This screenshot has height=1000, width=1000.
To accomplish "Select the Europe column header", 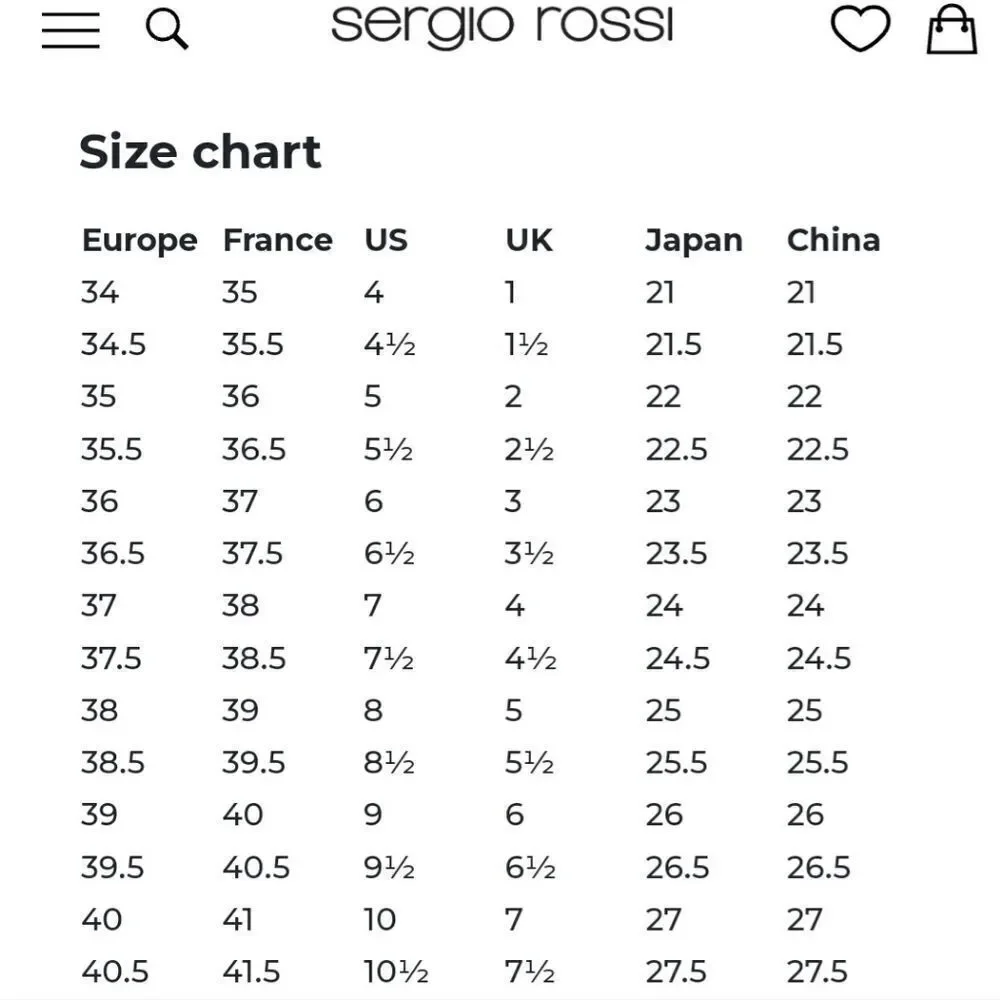I will [140, 242].
